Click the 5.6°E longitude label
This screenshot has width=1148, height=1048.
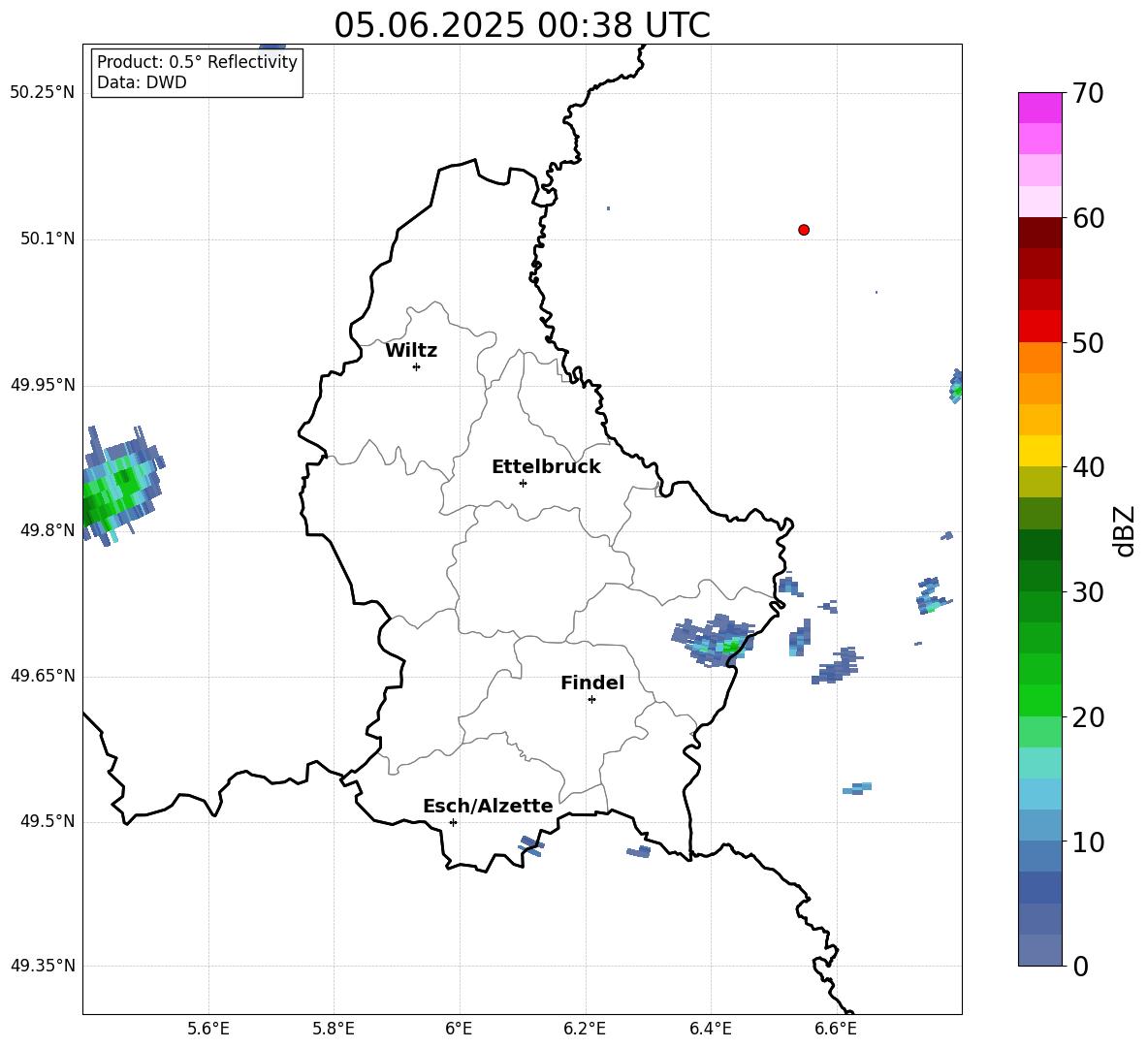click(208, 1029)
